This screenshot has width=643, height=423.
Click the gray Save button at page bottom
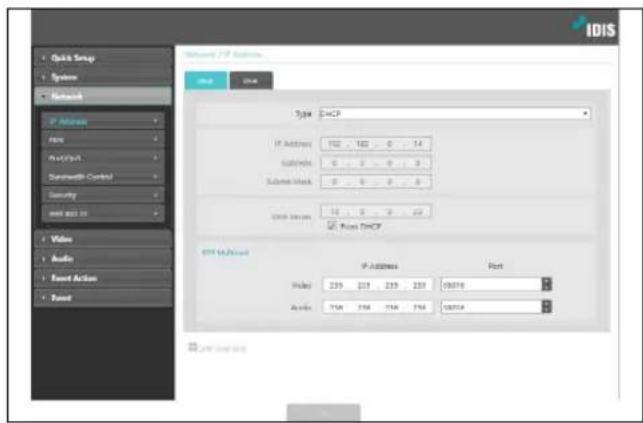(x=324, y=413)
